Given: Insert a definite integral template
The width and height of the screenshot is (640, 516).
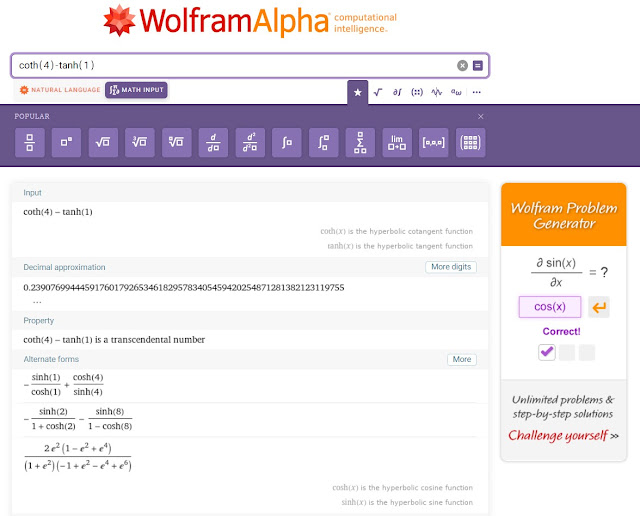Looking at the screenshot, I should 323,142.
